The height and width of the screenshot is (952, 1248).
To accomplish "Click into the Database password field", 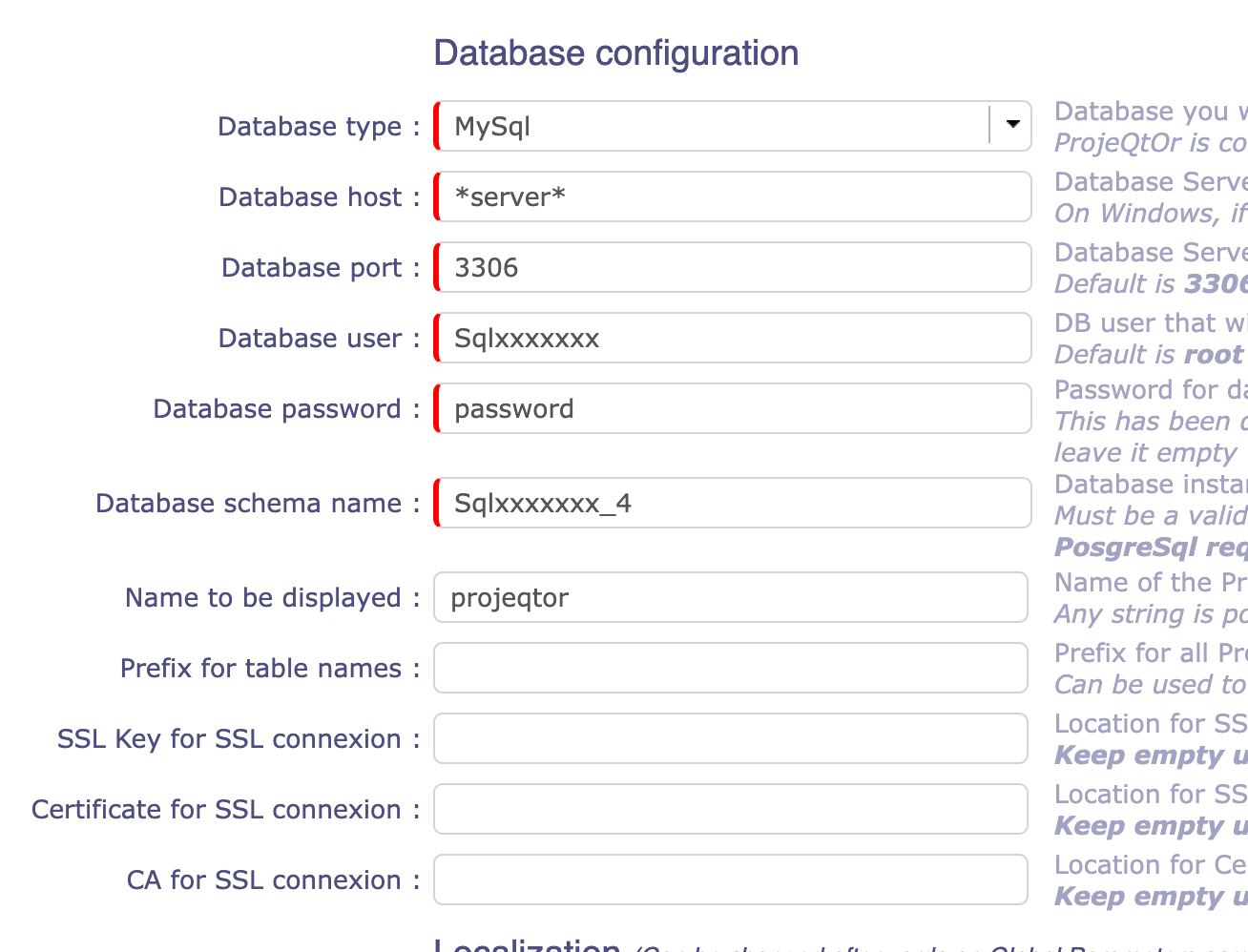I will [x=733, y=408].
